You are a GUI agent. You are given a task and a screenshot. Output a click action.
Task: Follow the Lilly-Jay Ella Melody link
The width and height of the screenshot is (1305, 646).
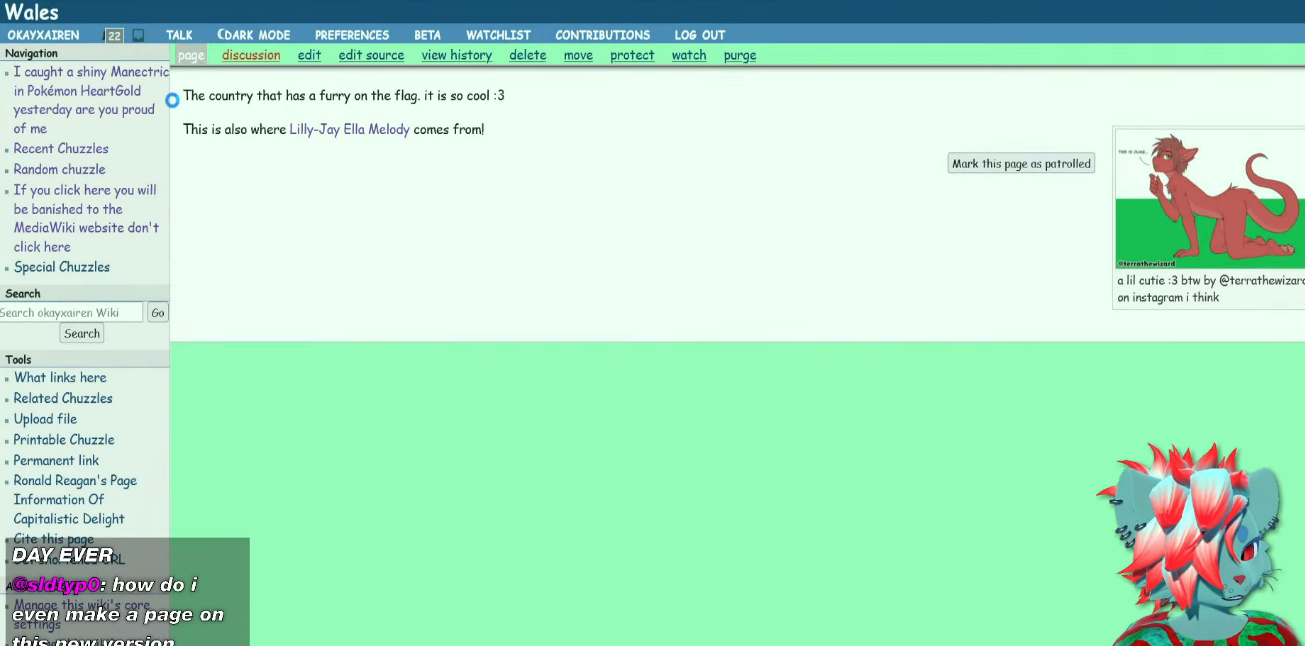tap(349, 130)
